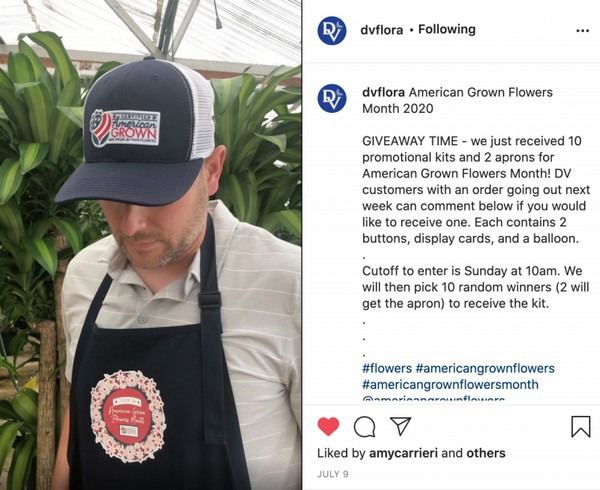Show the others who liked this post
Viewport: 600px width, 490px height.
point(486,453)
